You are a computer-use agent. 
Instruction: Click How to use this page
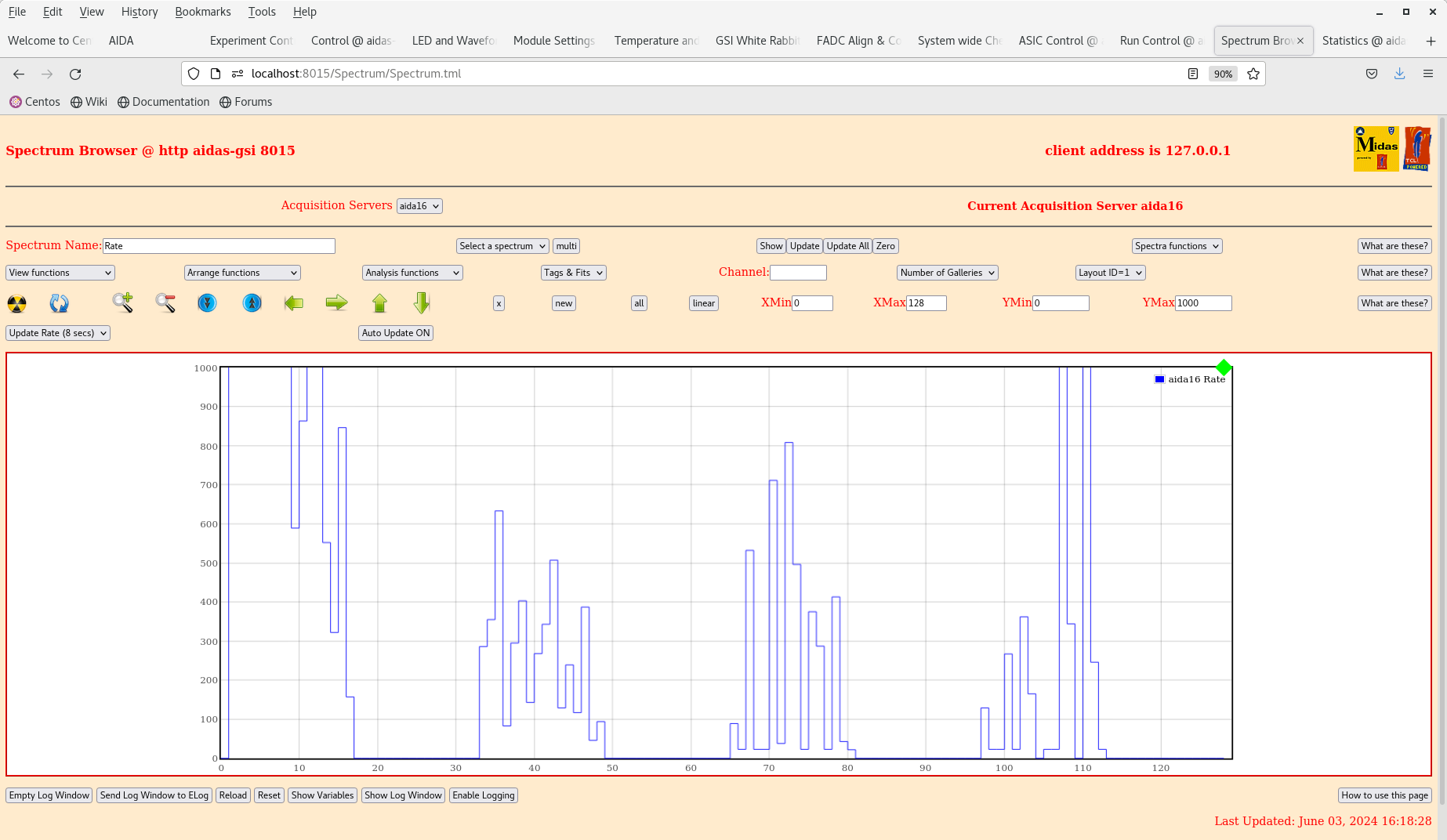(x=1385, y=795)
